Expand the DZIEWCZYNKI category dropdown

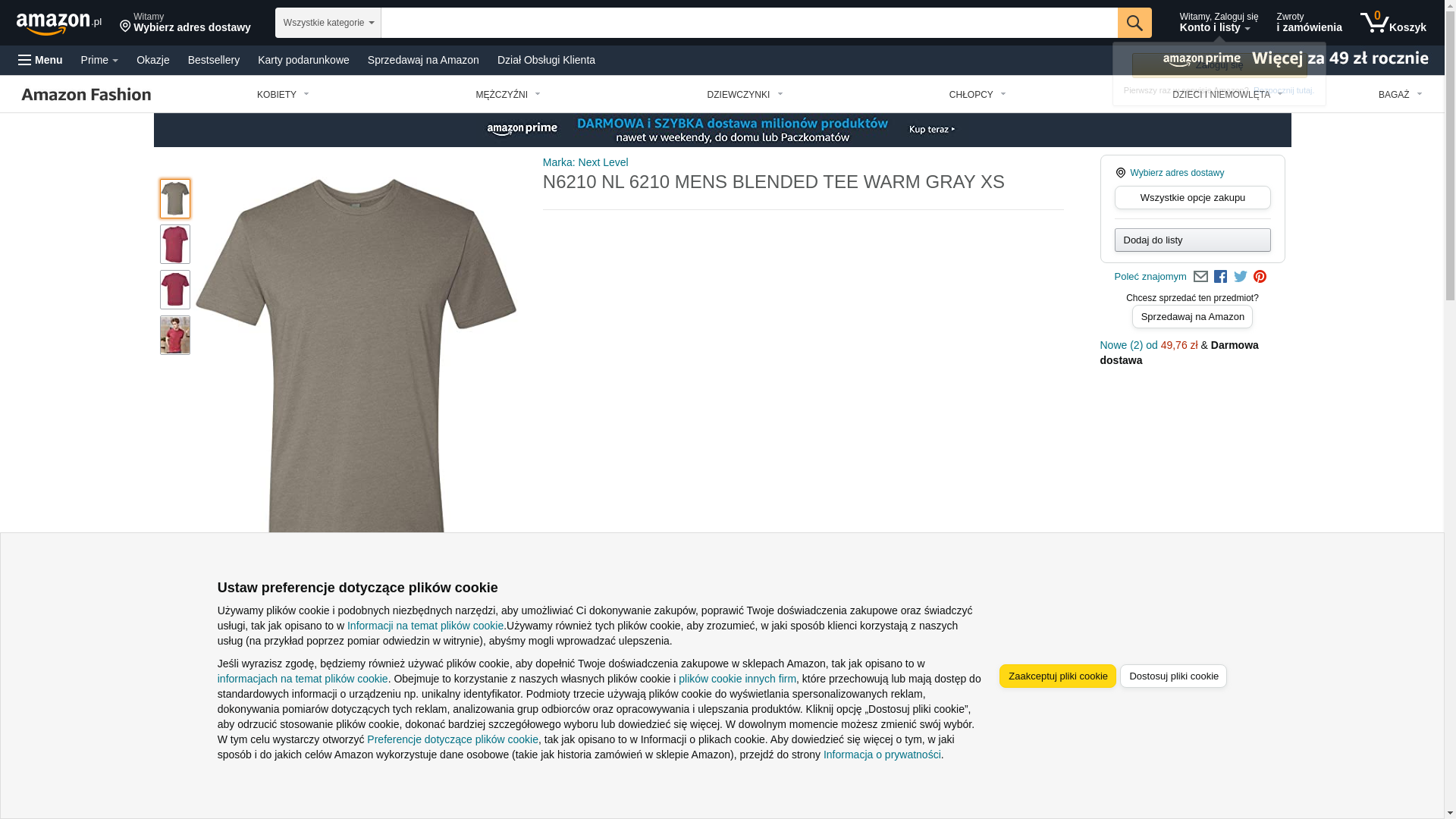point(745,95)
